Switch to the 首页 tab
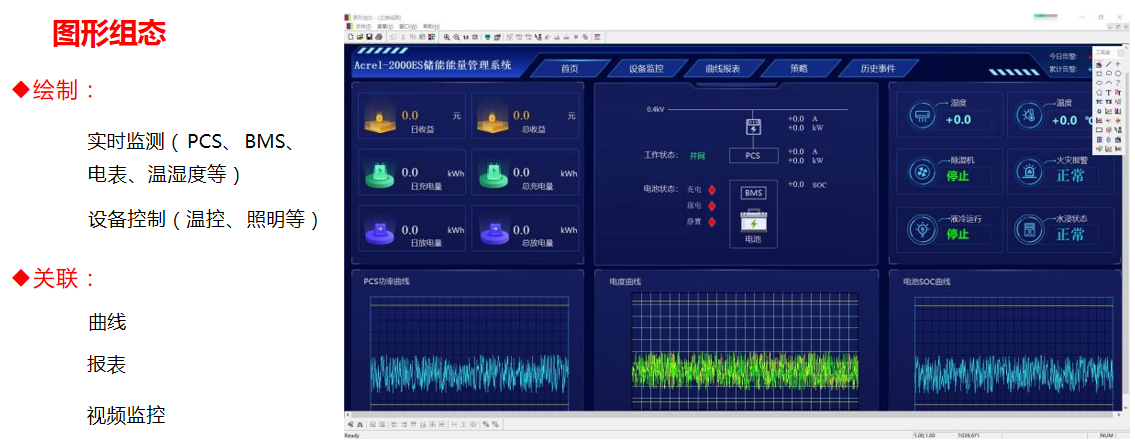The image size is (1135, 441). [569, 69]
